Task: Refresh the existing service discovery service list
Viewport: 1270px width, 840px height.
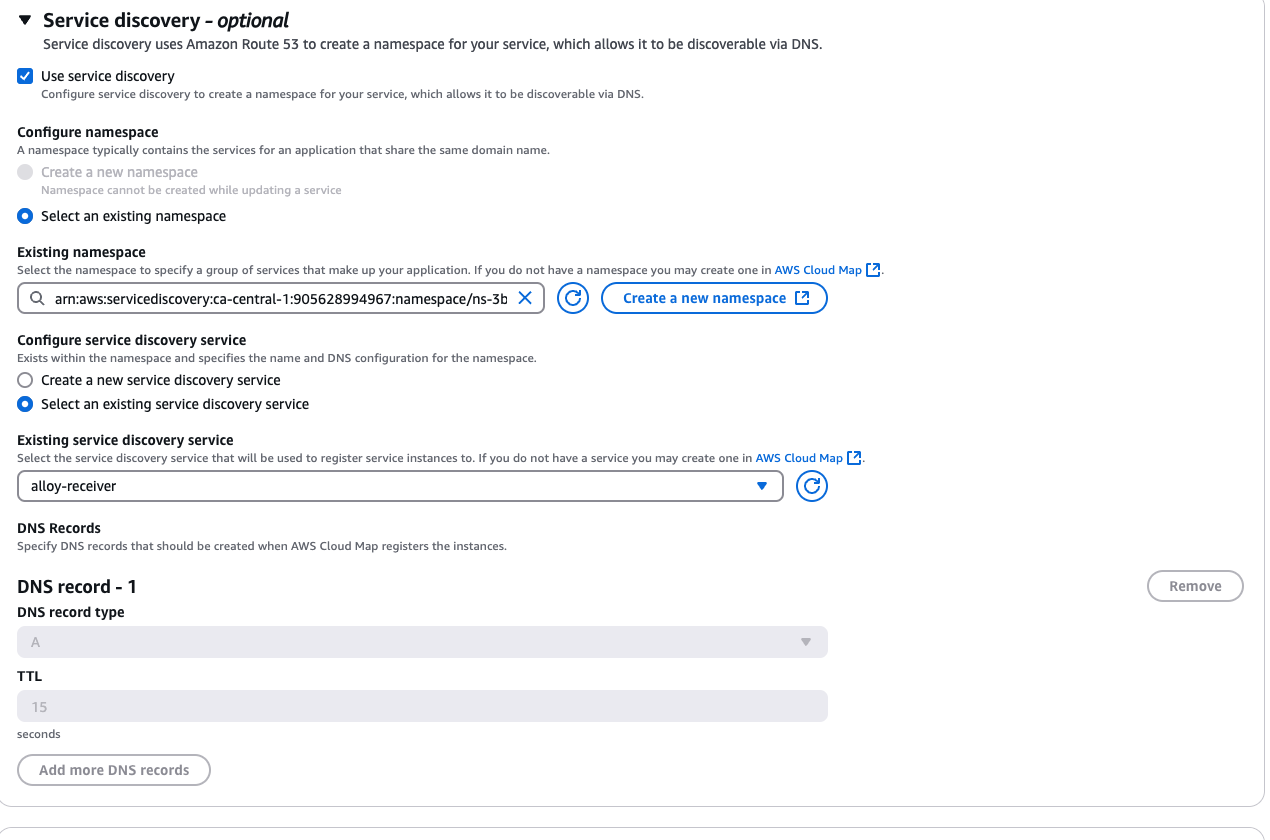Action: [x=811, y=486]
